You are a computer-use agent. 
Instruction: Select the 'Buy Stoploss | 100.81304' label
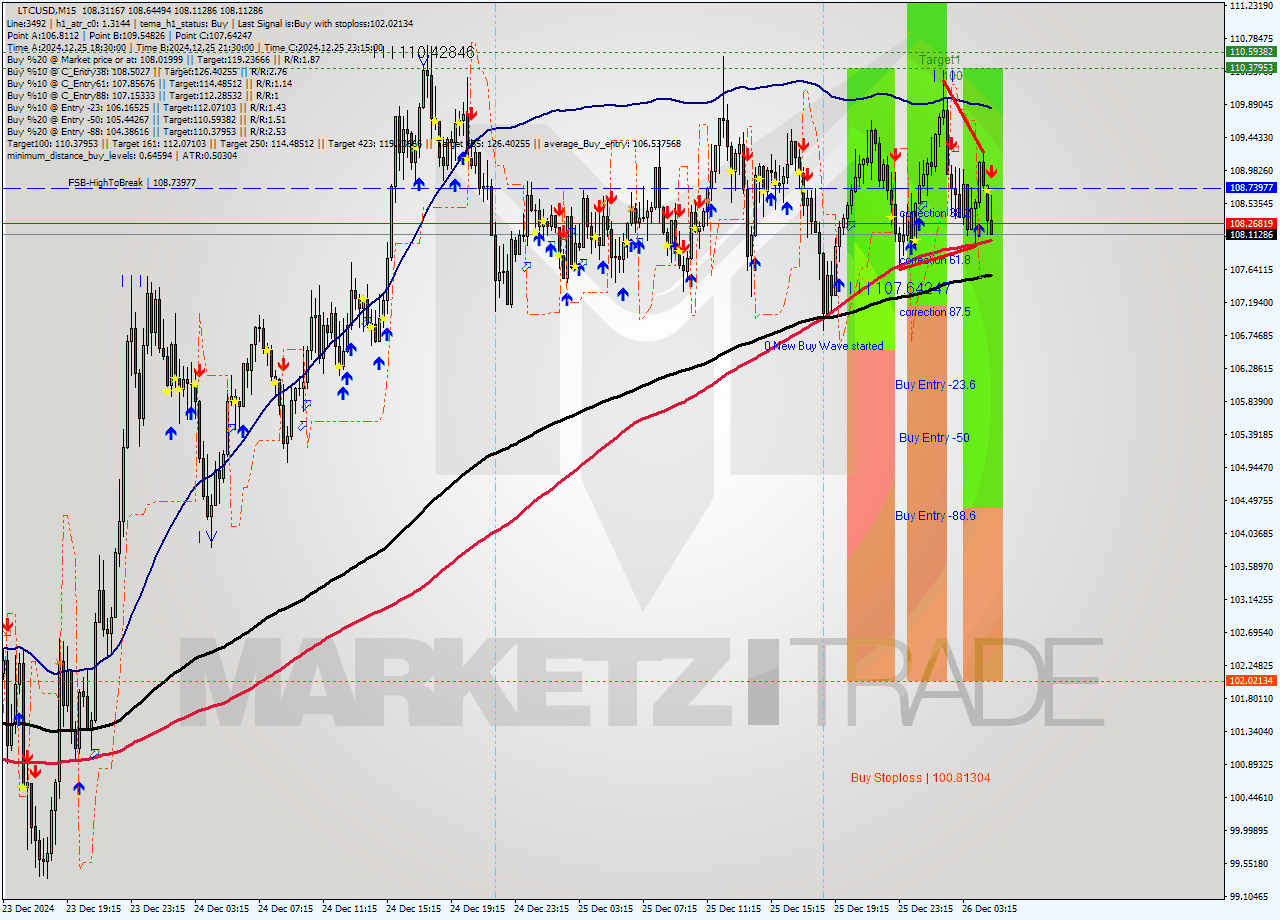(x=921, y=778)
